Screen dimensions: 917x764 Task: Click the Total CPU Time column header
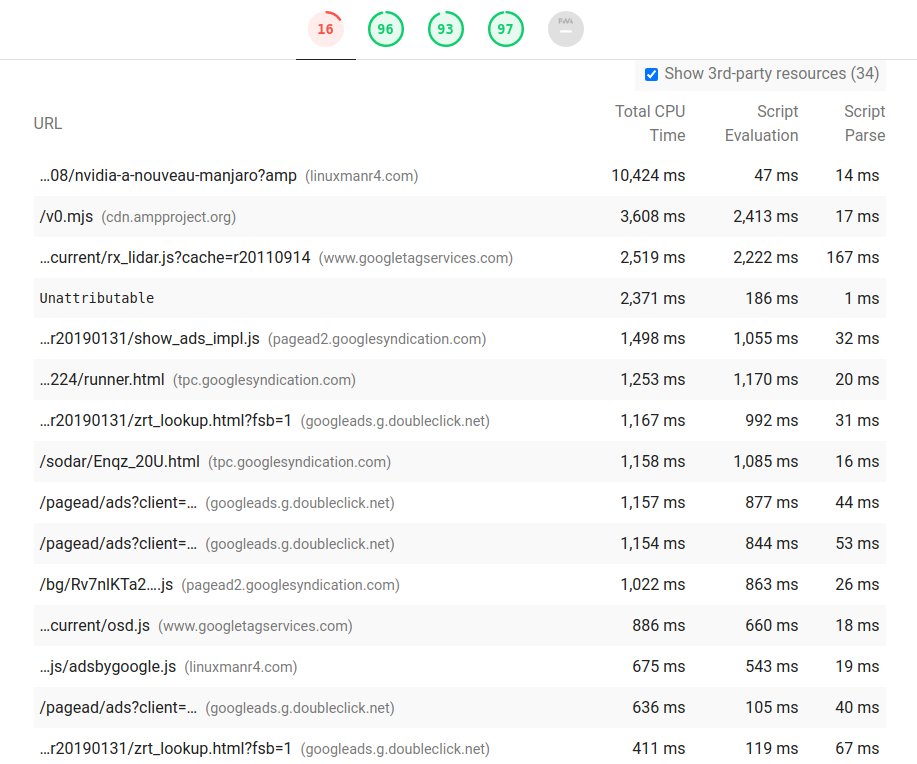pyautogui.click(x=650, y=123)
